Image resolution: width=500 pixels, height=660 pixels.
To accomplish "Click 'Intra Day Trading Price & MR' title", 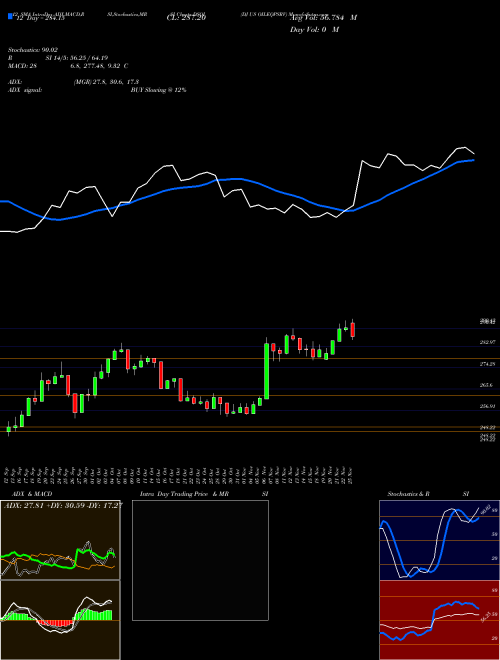I will point(184,494).
